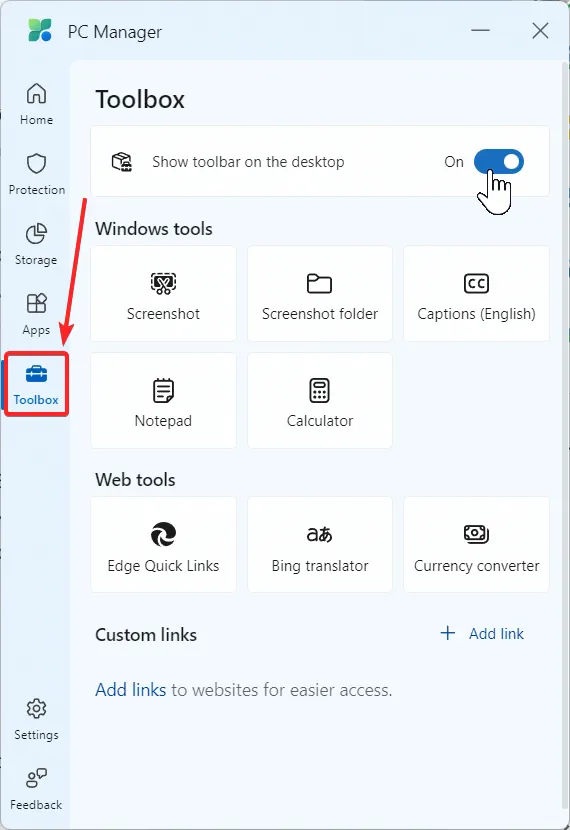Click the Add link button

point(482,634)
